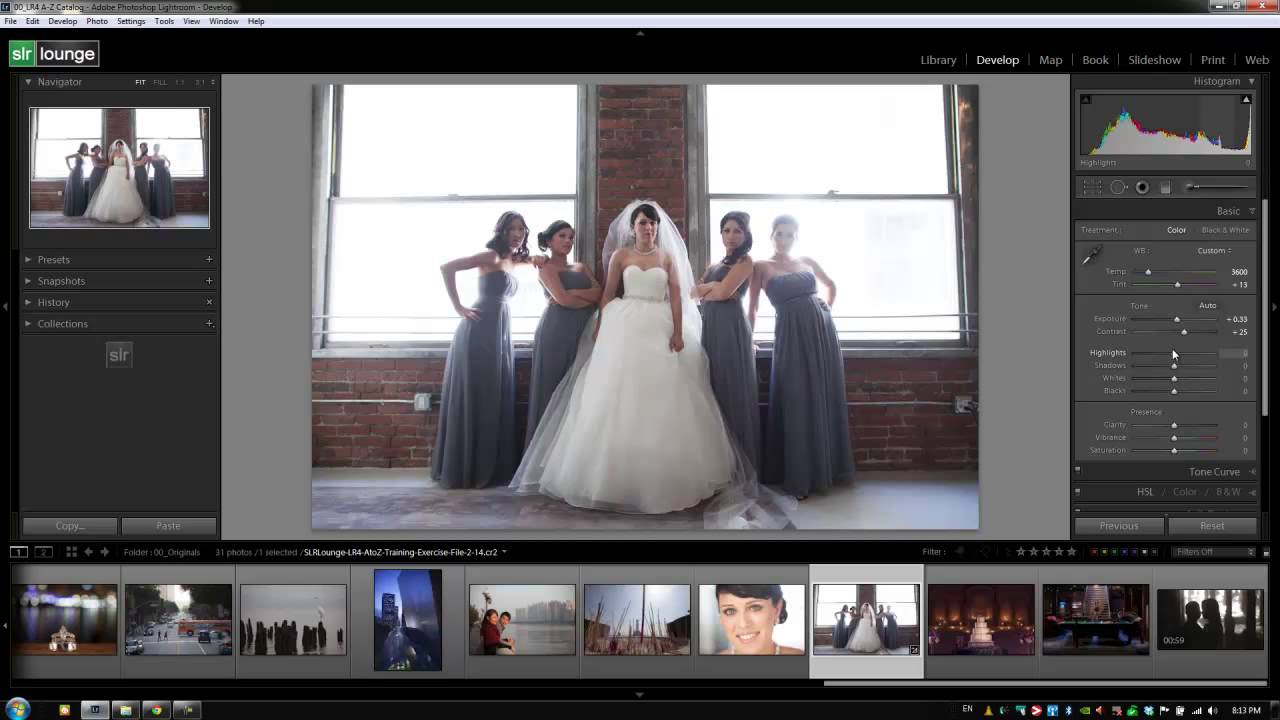This screenshot has height=720, width=1280.
Task: Add a new preset with plus icon
Action: click(209, 259)
